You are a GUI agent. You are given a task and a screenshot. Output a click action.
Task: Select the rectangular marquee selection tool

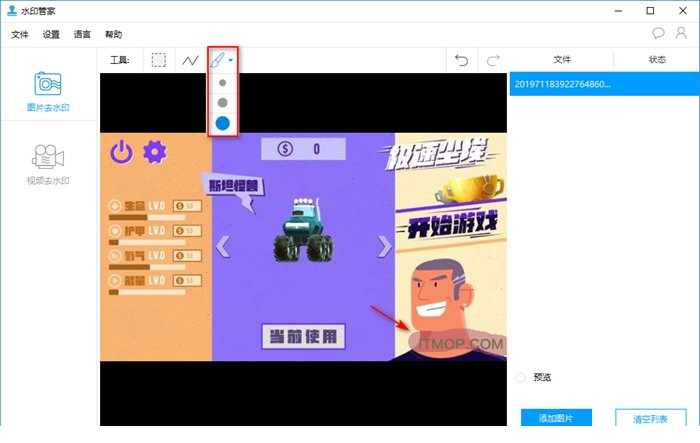(158, 60)
